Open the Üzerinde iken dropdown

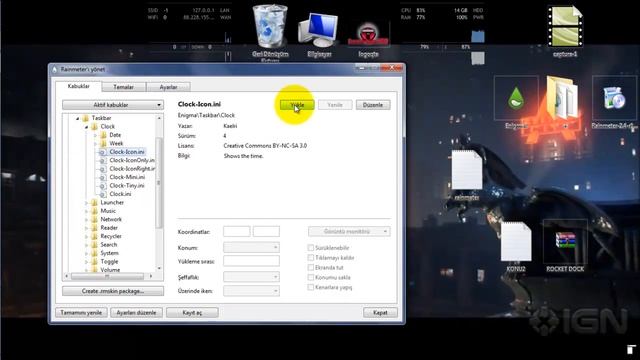coord(251,291)
